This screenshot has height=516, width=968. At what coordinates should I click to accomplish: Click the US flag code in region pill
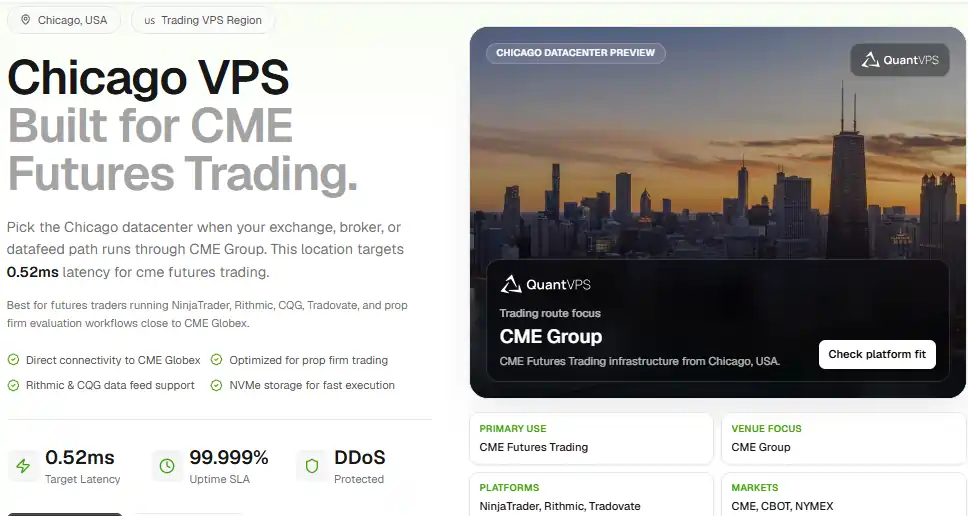coord(149,20)
